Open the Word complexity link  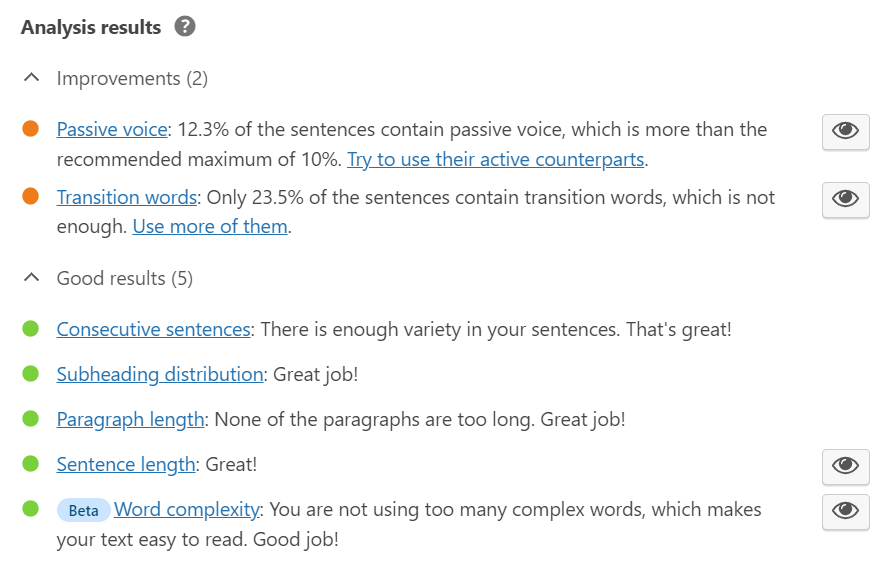(187, 509)
